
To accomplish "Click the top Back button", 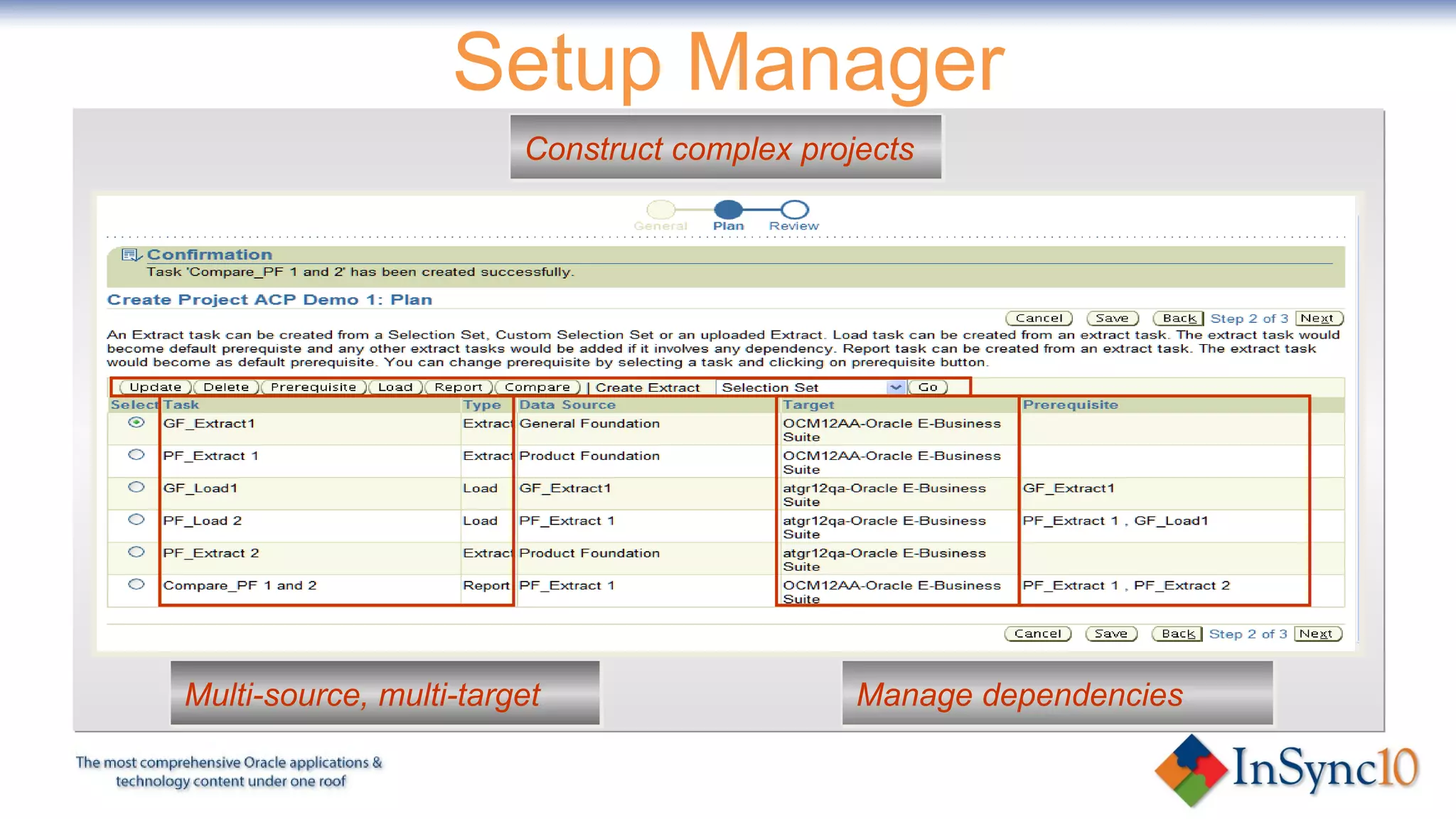I will pyautogui.click(x=1179, y=318).
